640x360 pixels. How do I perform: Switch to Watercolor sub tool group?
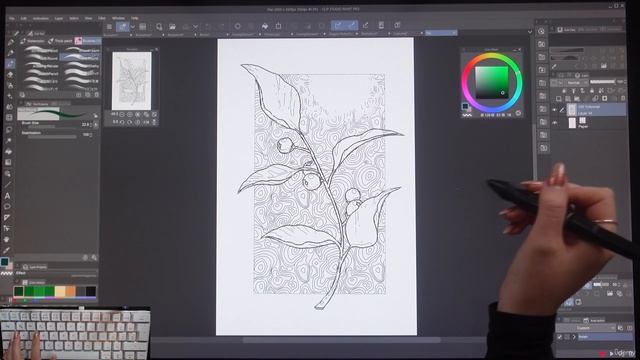click(33, 41)
